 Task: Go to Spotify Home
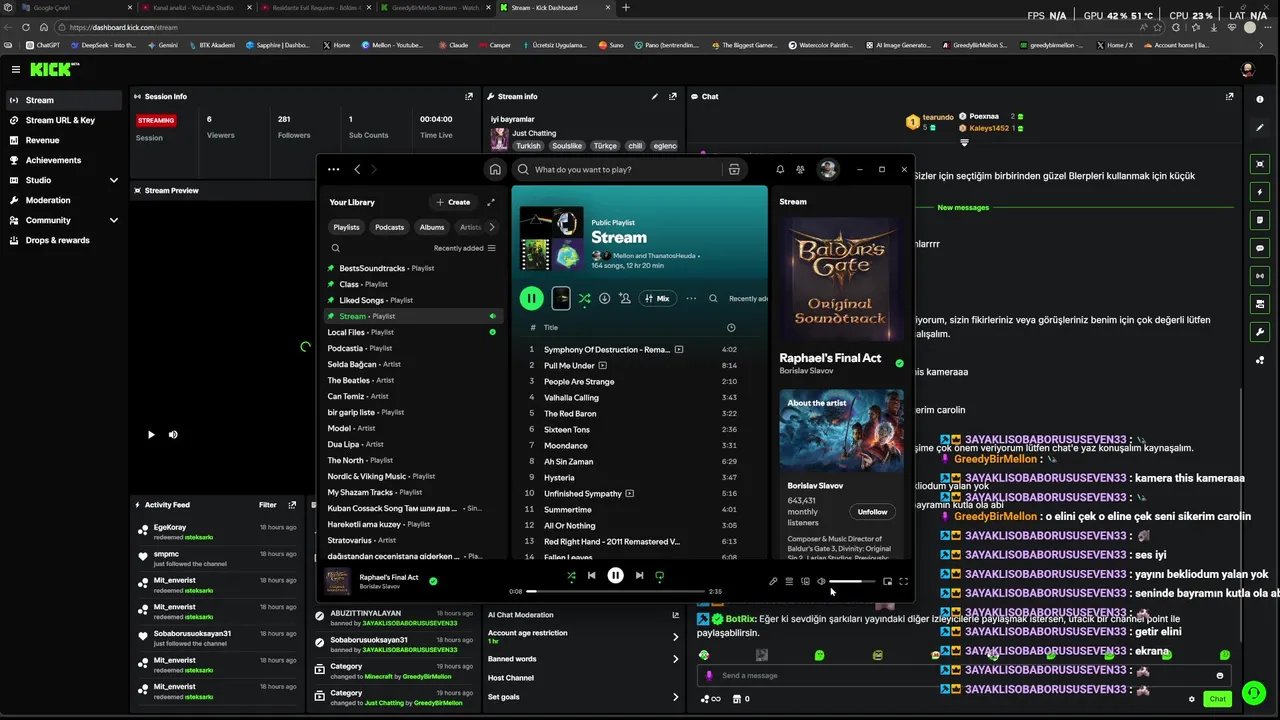coord(495,169)
